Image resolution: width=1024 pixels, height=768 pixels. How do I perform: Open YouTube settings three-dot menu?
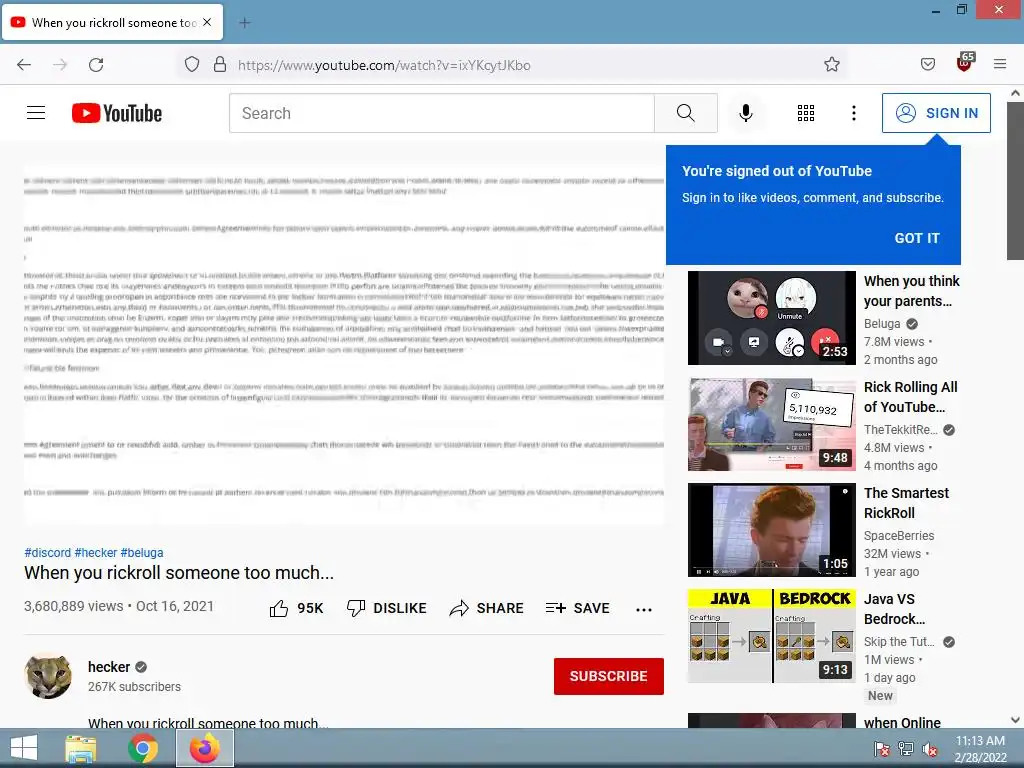854,113
